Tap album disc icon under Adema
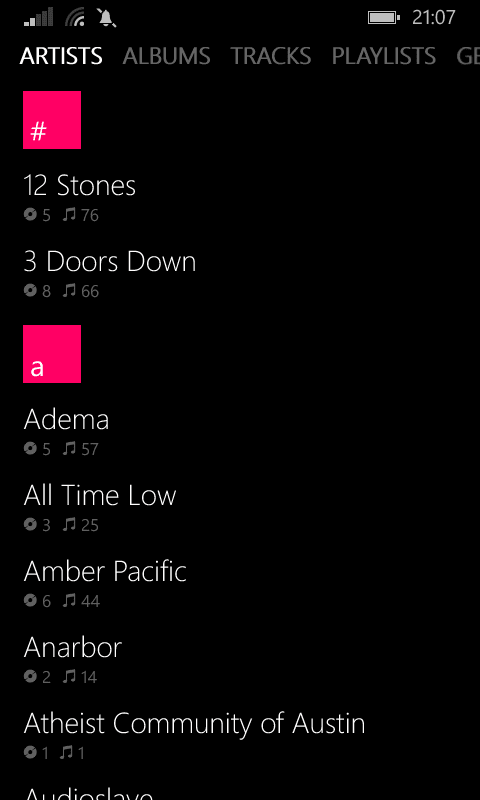 pyautogui.click(x=30, y=448)
